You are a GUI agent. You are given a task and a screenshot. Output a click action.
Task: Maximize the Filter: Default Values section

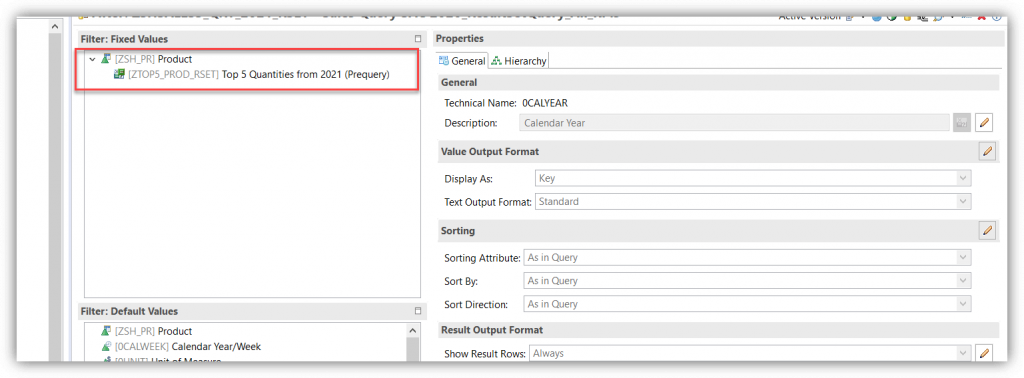coord(418,311)
